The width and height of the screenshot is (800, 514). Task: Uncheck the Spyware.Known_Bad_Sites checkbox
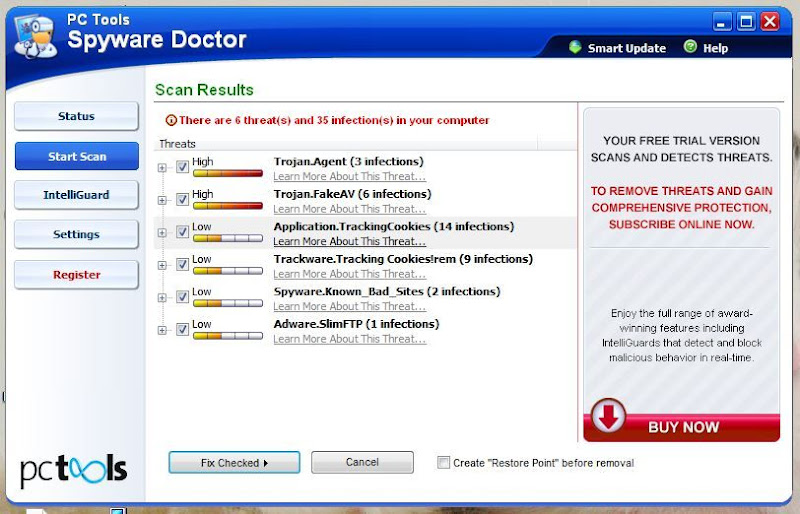pos(182,297)
